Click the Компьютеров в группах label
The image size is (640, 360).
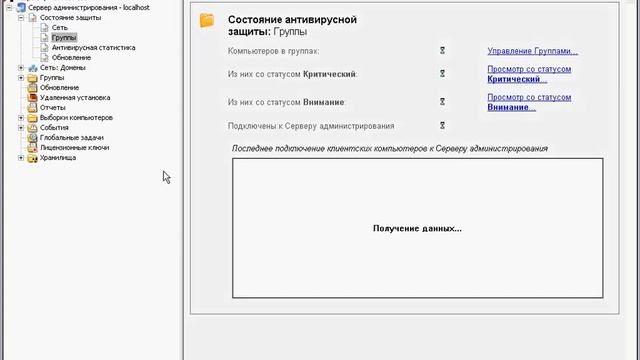click(273, 51)
